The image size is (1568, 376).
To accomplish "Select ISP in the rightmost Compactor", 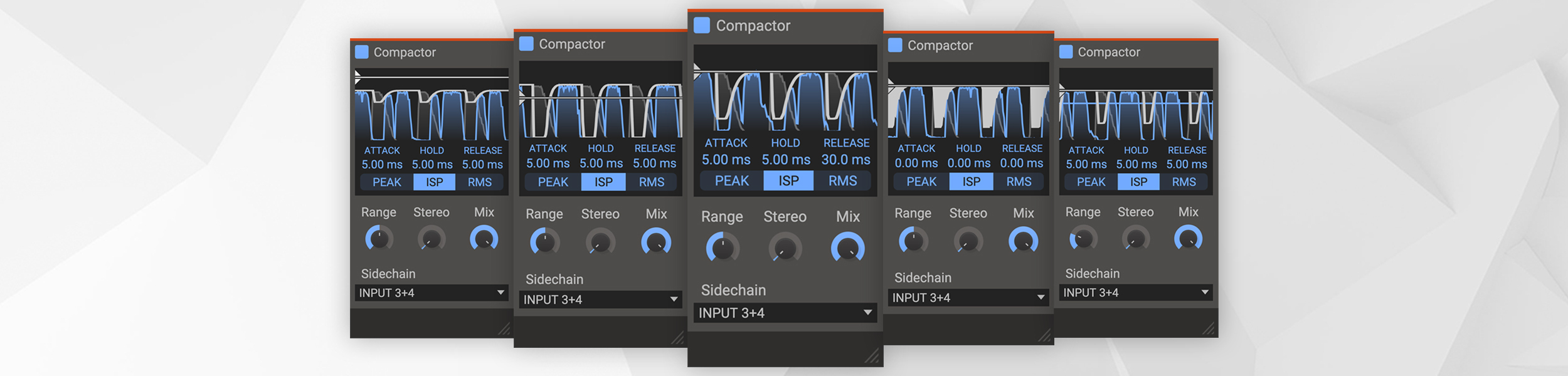I will pyautogui.click(x=1139, y=182).
